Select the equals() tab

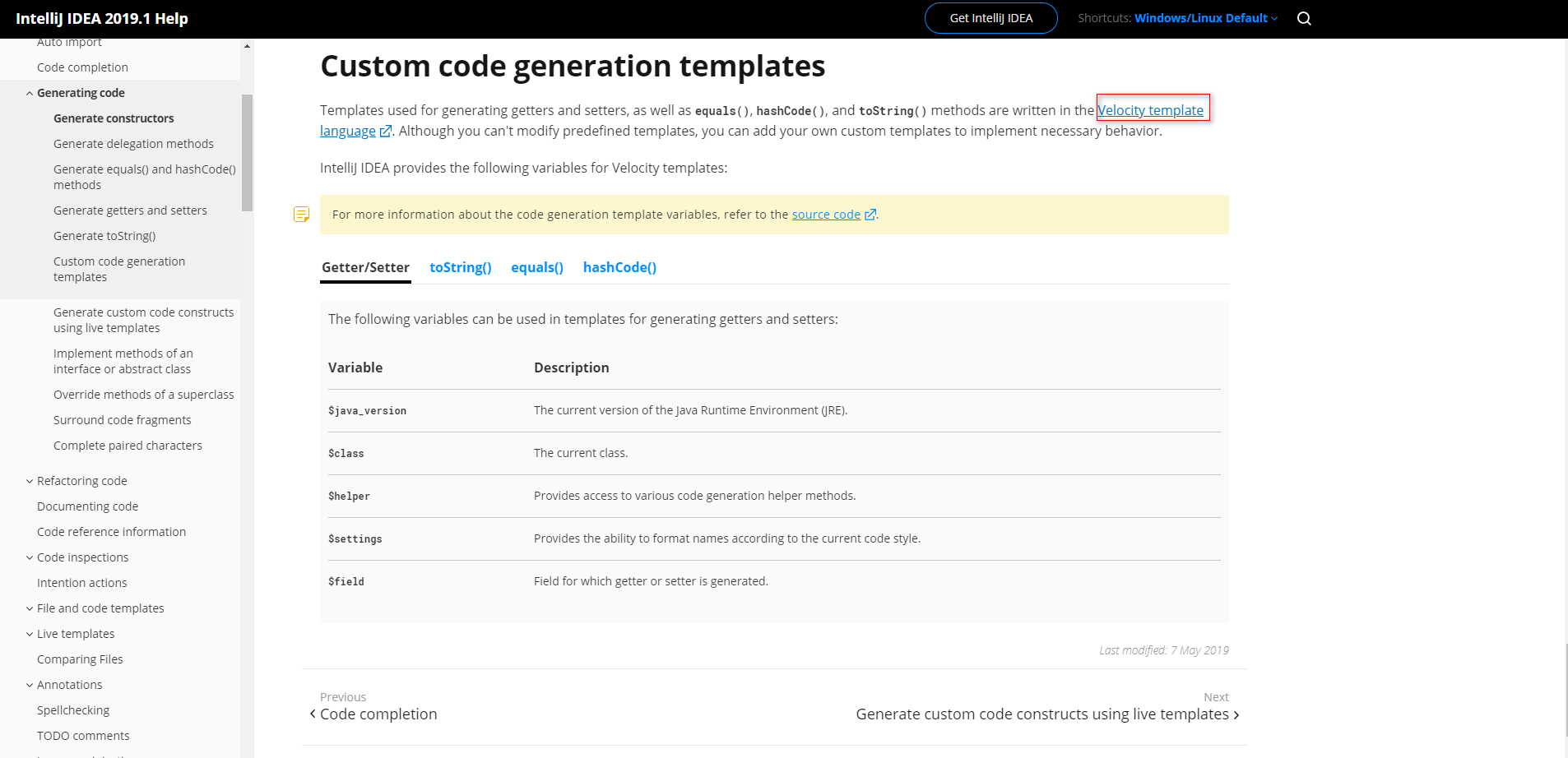[x=536, y=267]
